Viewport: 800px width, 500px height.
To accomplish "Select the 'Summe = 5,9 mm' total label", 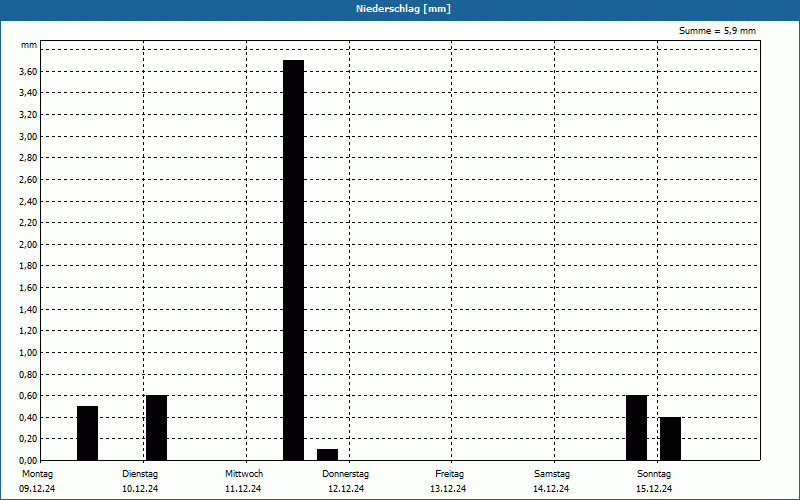I will (x=717, y=31).
